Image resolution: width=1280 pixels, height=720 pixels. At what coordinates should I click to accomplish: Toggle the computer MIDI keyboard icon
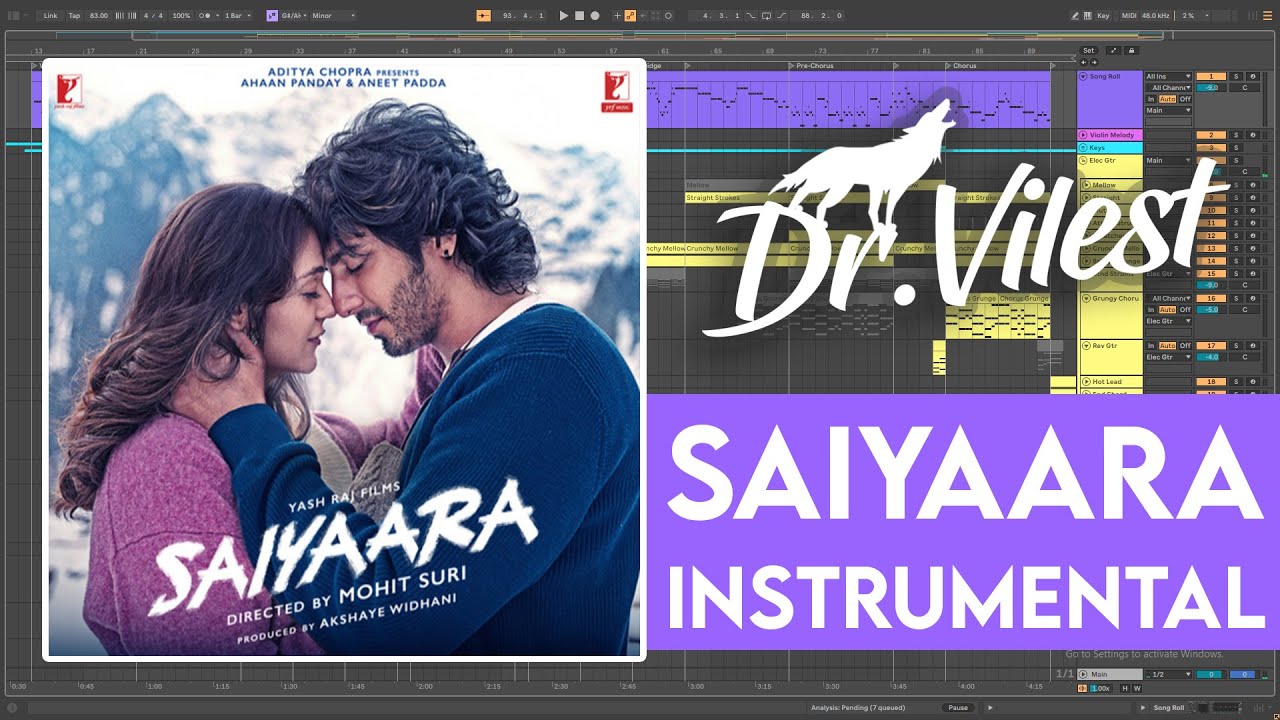(1088, 16)
